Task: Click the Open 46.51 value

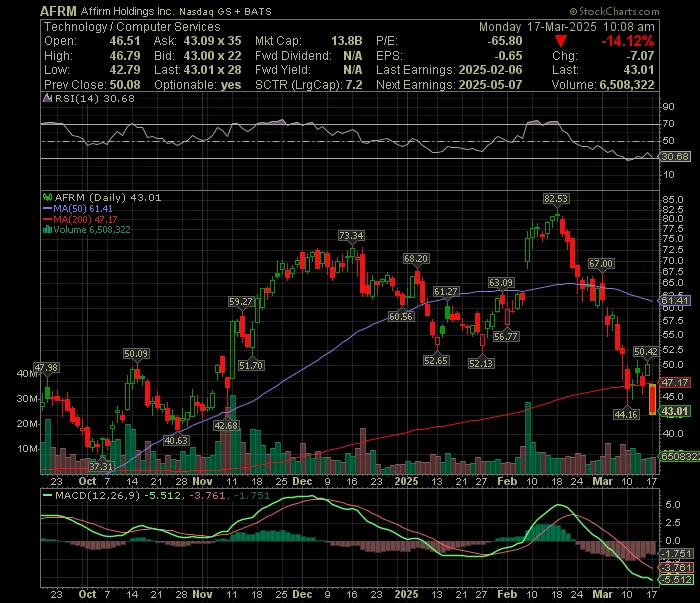Action: 125,41
